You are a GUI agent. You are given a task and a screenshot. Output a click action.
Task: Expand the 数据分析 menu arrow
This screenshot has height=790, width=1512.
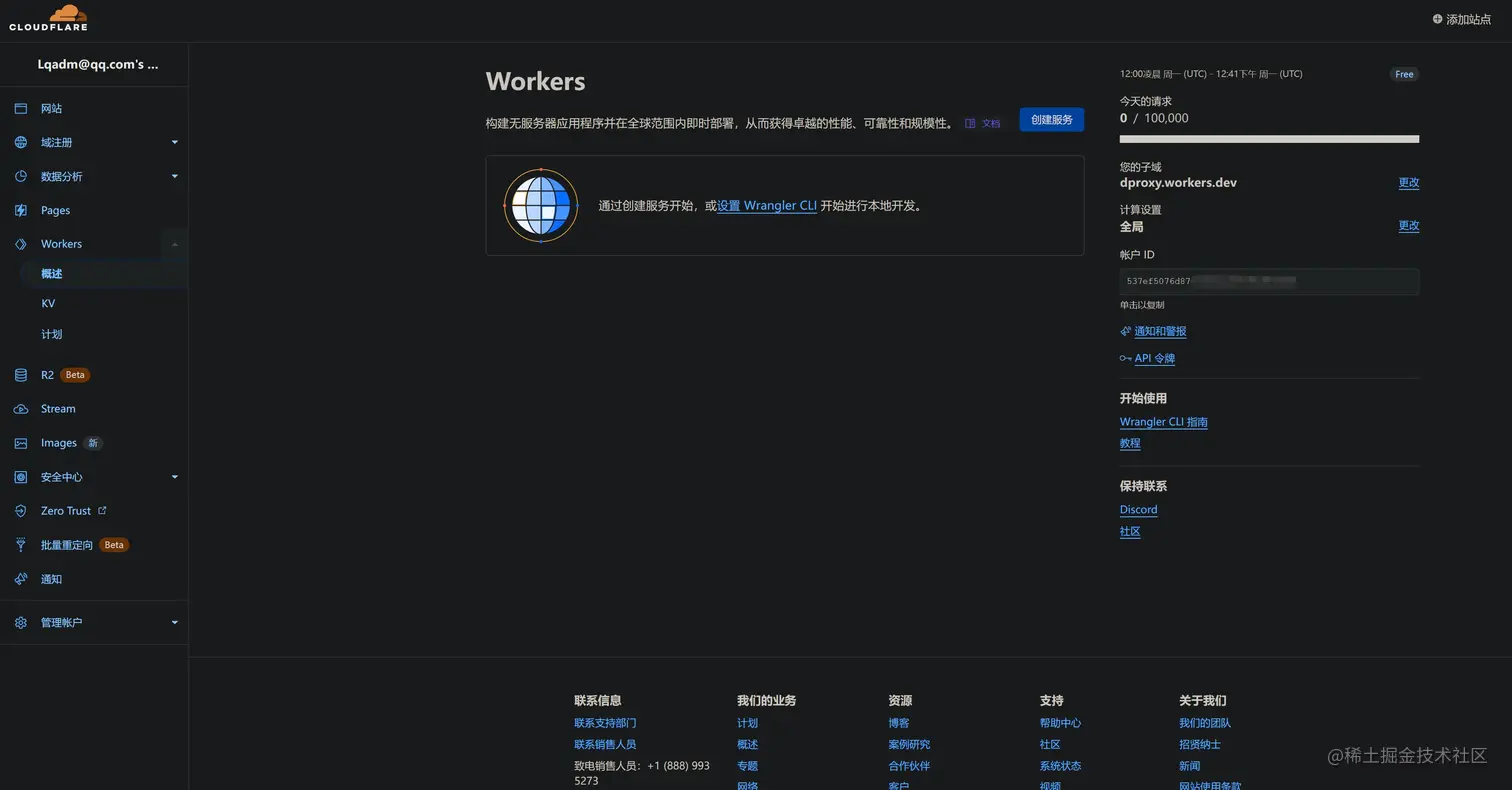click(174, 177)
